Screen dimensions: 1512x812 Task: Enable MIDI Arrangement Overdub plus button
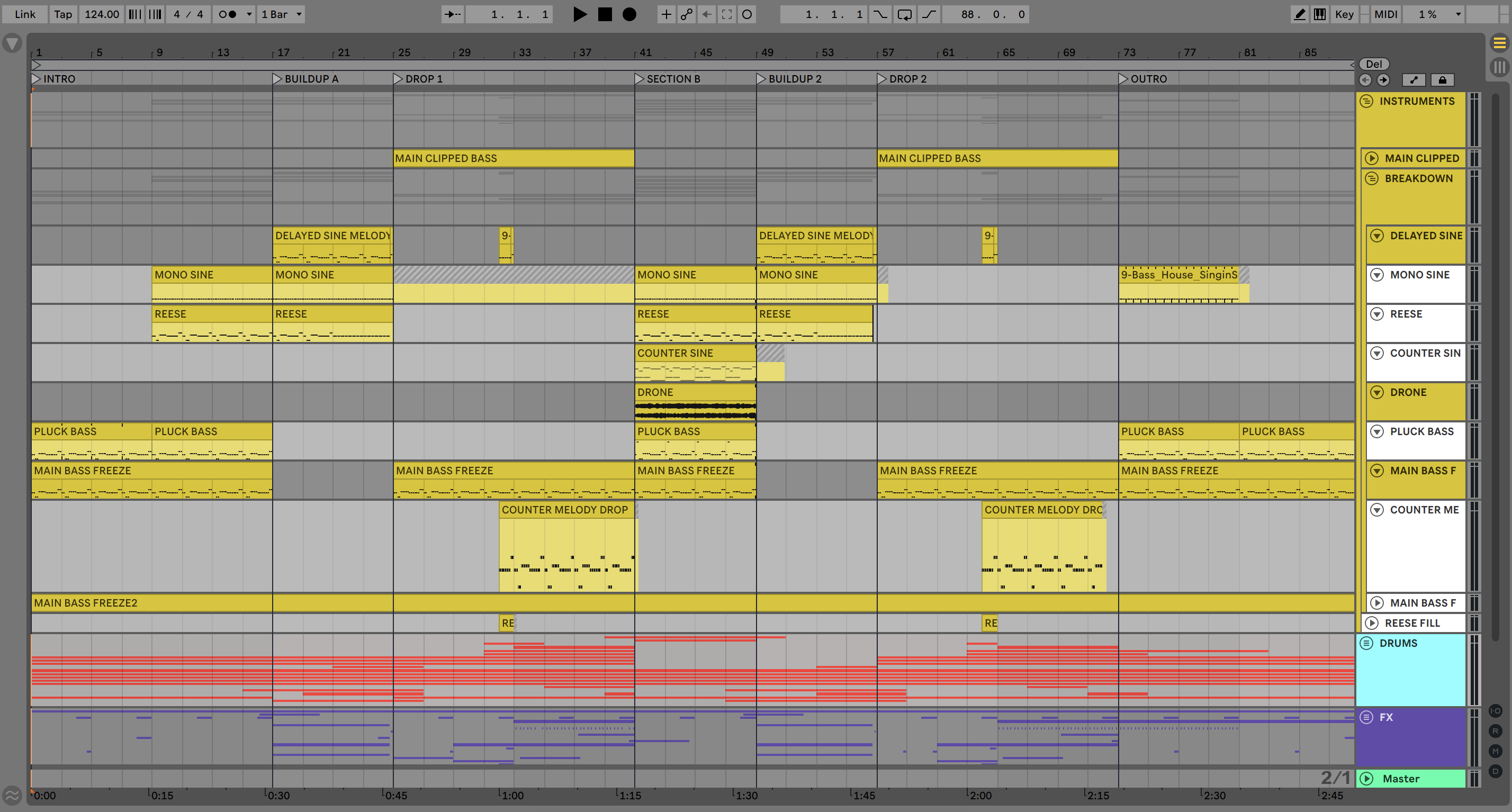(666, 14)
